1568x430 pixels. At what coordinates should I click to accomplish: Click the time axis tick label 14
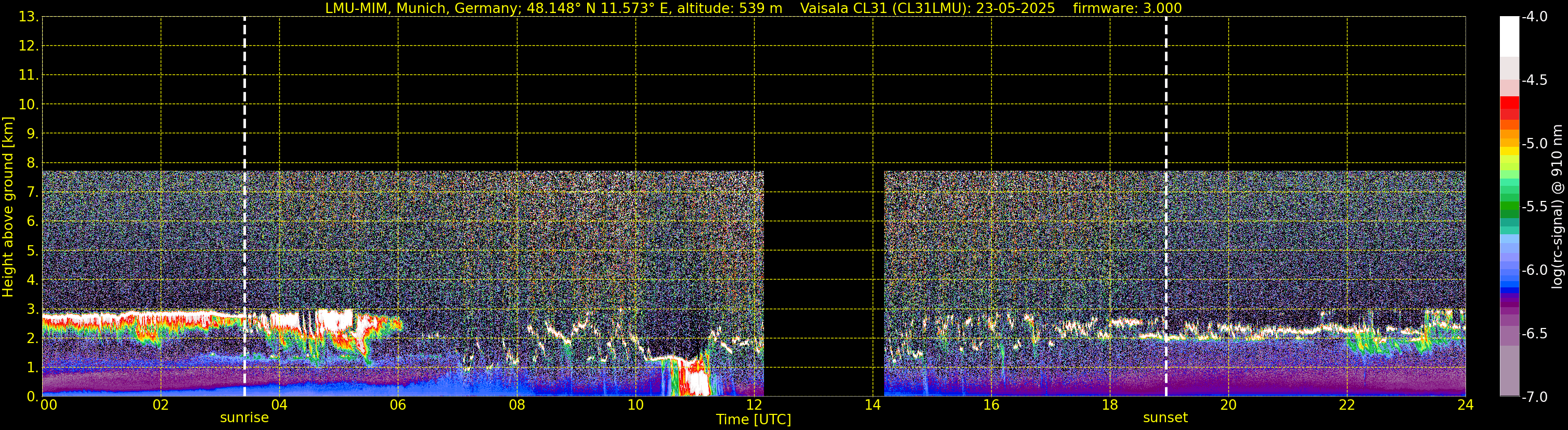873,405
